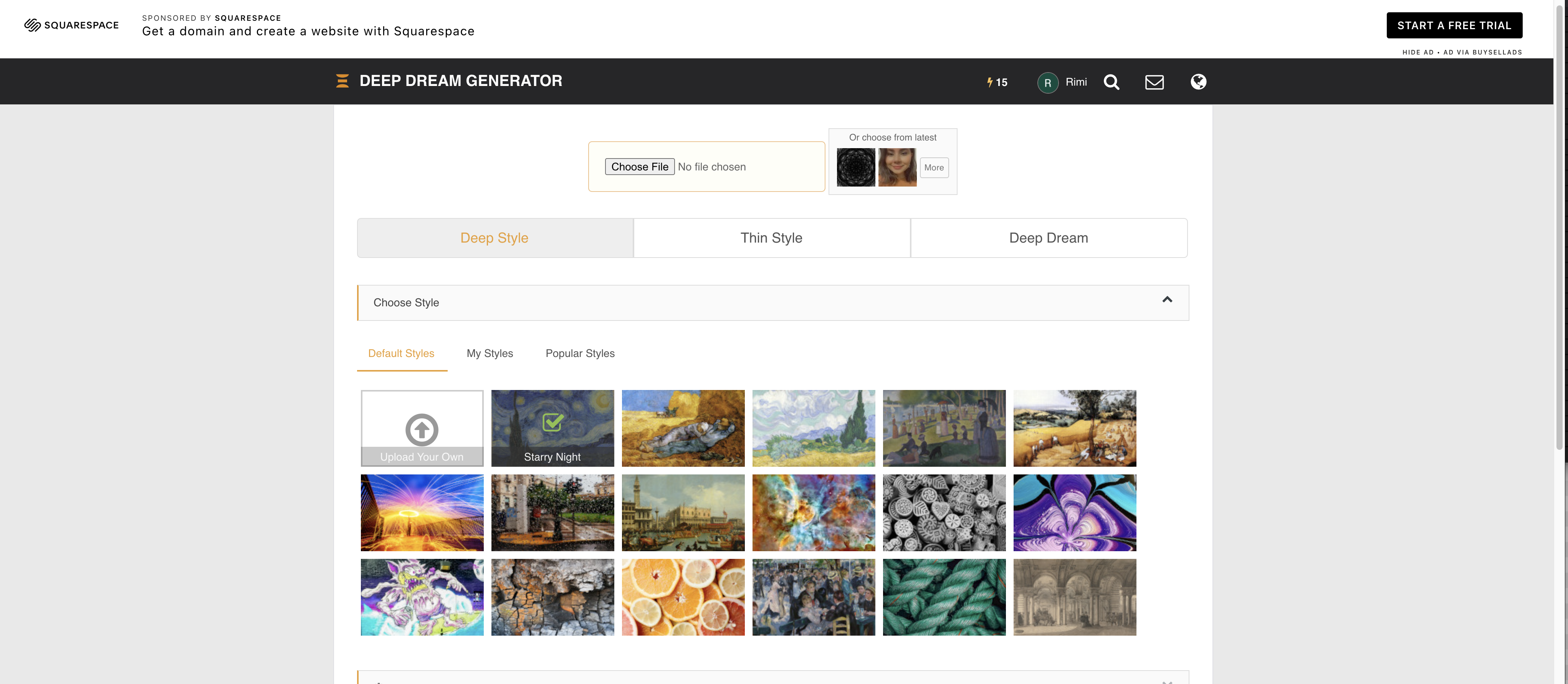Click the Rimi username link
Viewport: 1568px width, 684px height.
[x=1075, y=82]
